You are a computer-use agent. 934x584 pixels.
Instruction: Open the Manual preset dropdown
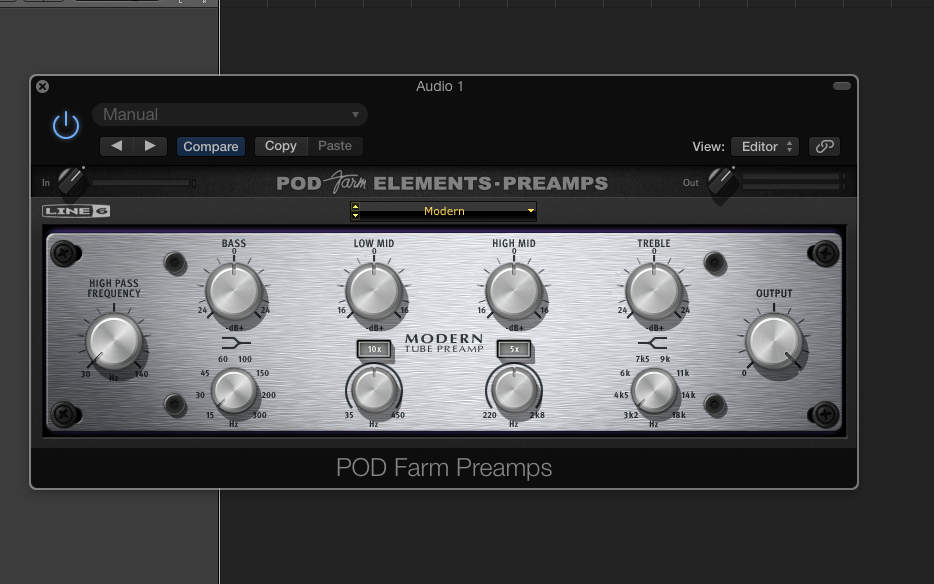coord(230,114)
